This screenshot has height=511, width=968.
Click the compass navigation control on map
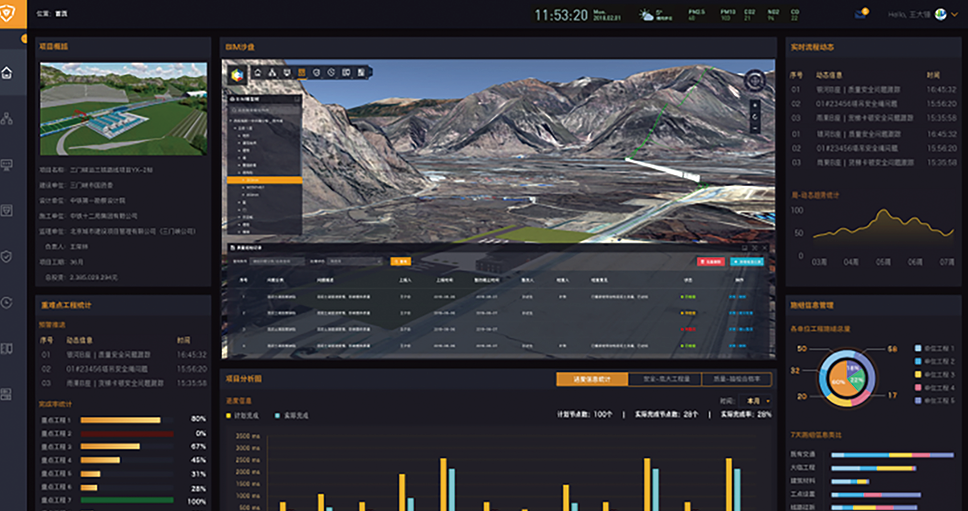coord(756,80)
